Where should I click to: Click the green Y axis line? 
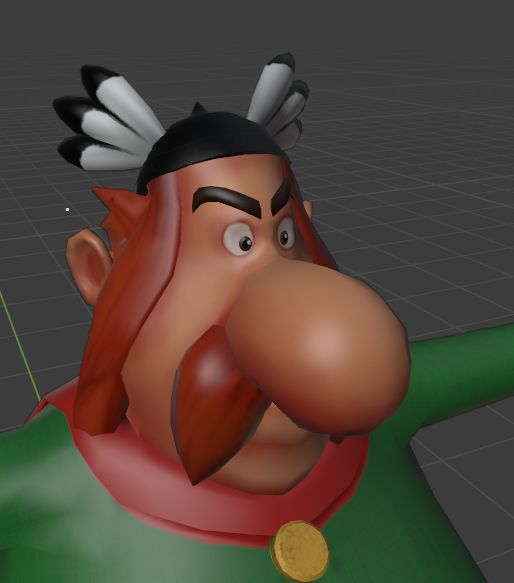click(x=20, y=347)
